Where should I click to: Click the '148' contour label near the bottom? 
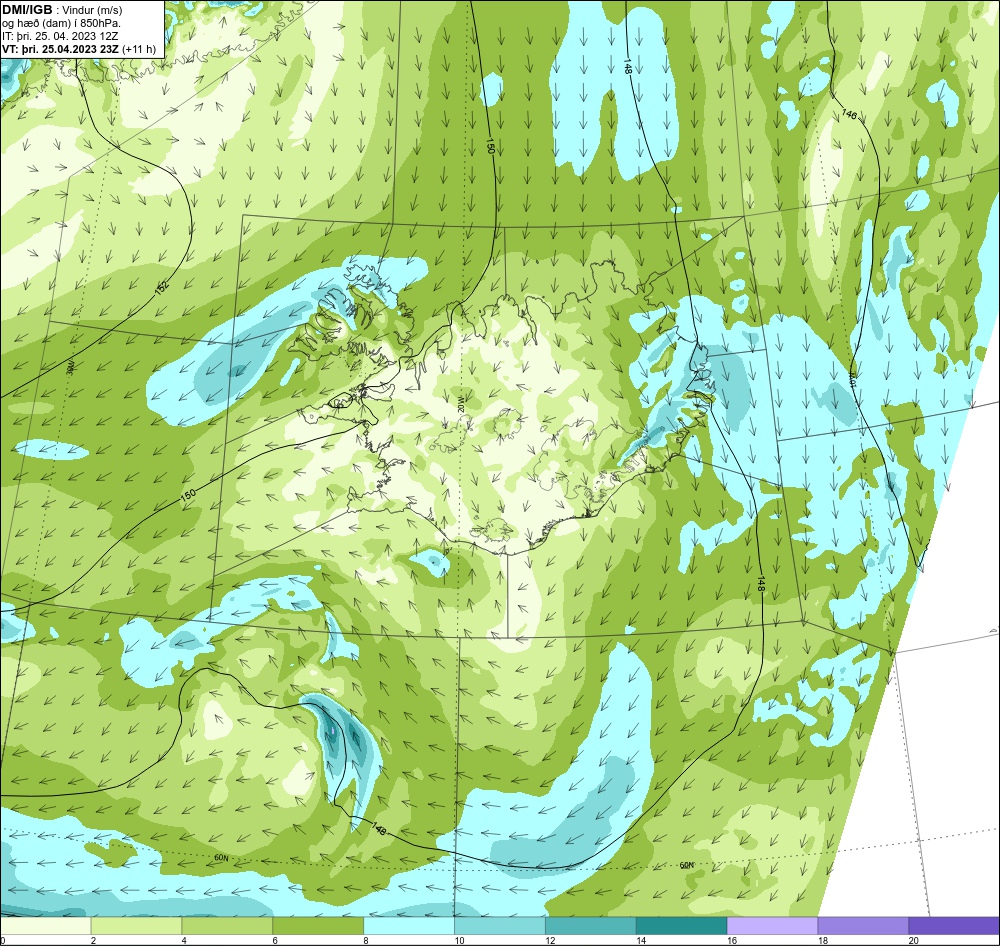[x=379, y=829]
